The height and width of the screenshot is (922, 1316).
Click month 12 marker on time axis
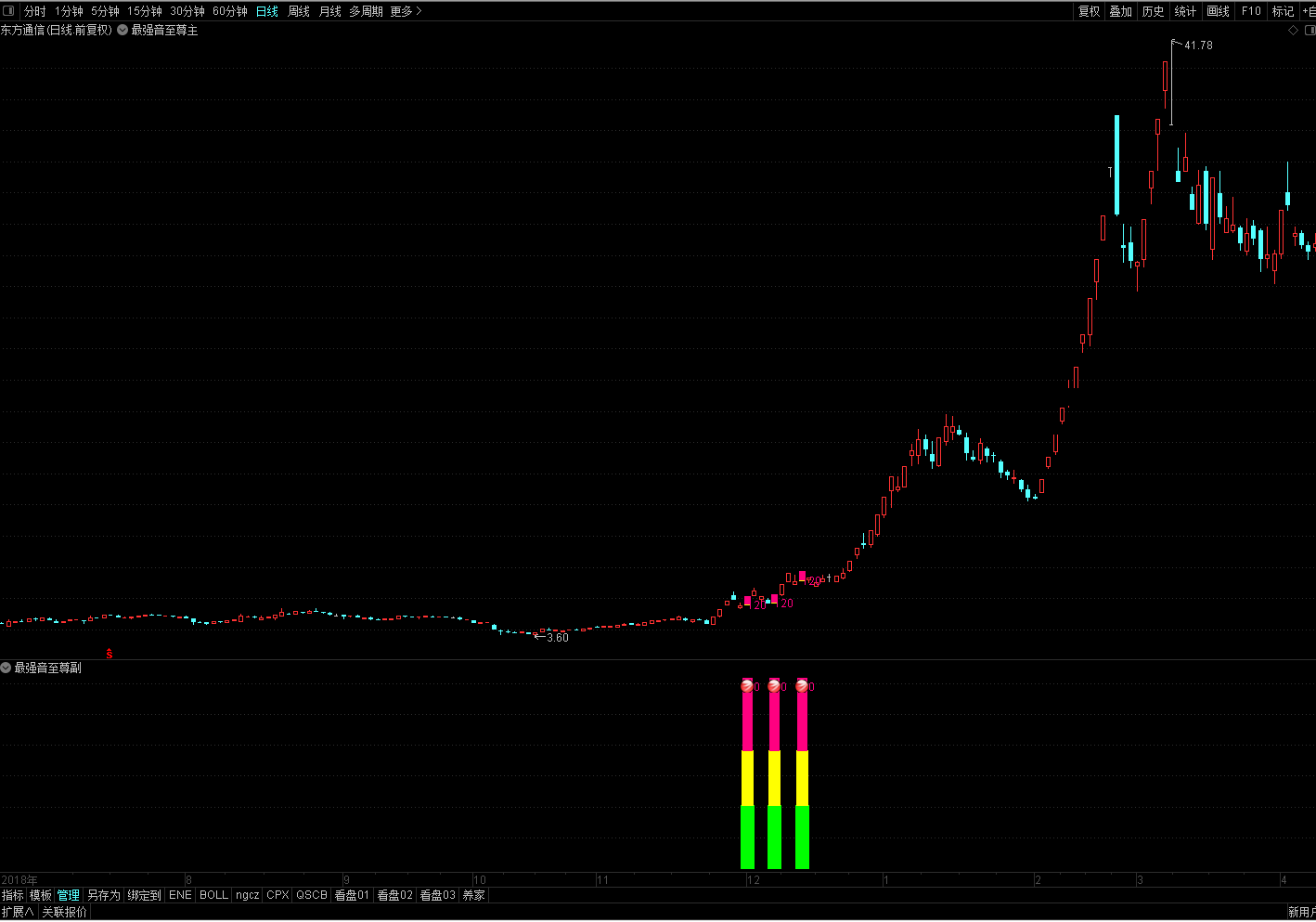pos(754,879)
